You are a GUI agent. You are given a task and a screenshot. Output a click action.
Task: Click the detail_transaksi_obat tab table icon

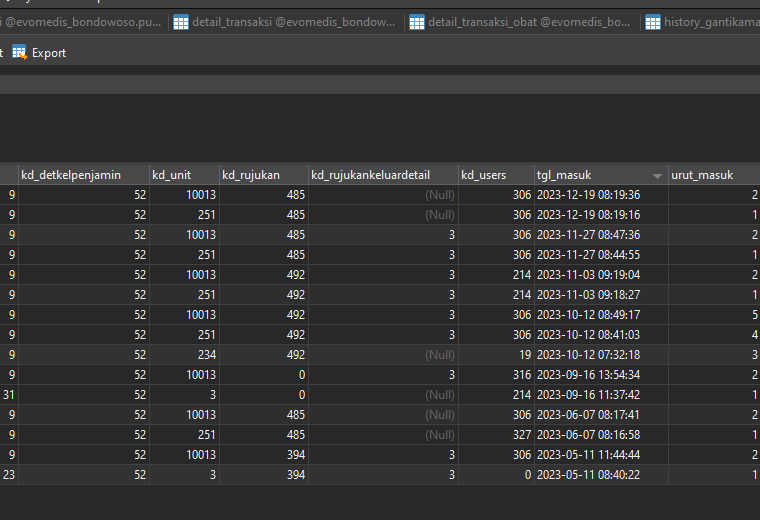(x=417, y=22)
